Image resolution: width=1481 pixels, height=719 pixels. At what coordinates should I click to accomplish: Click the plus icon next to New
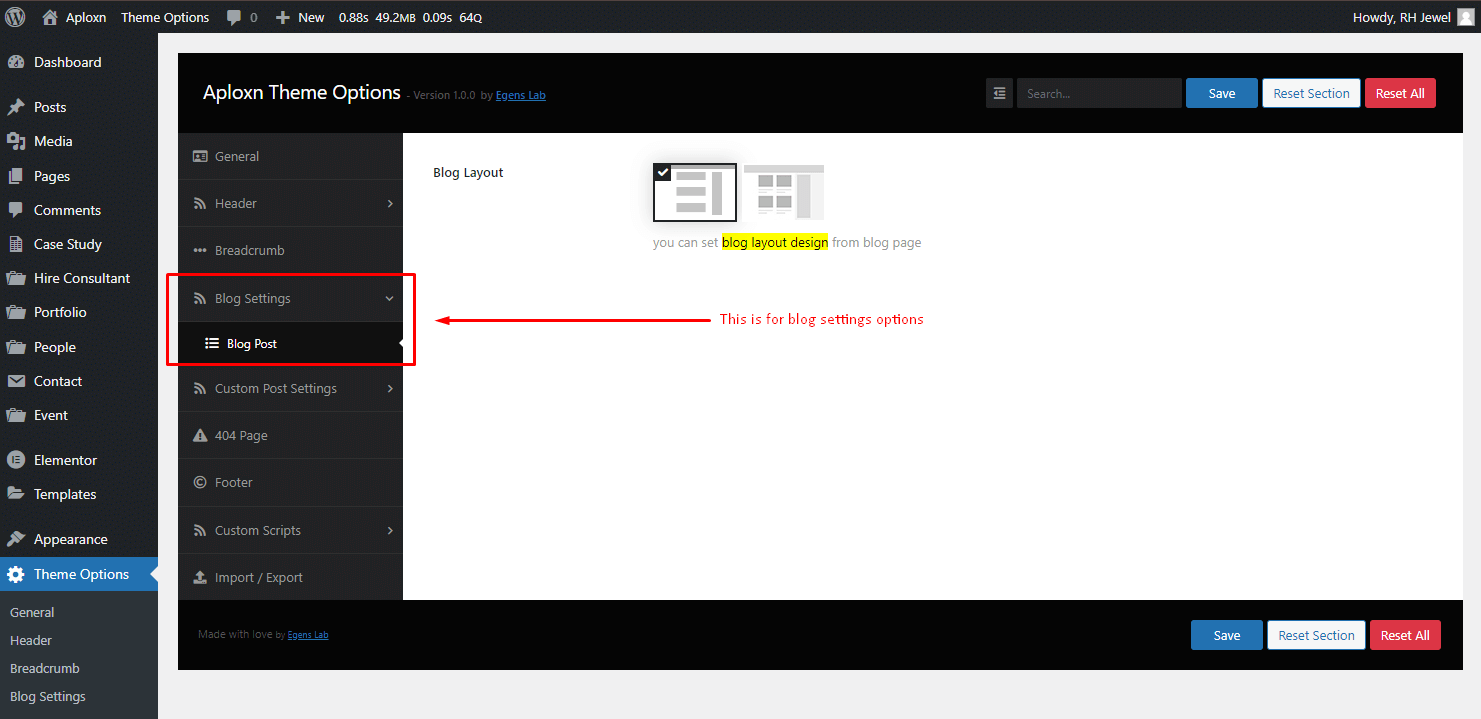click(283, 17)
